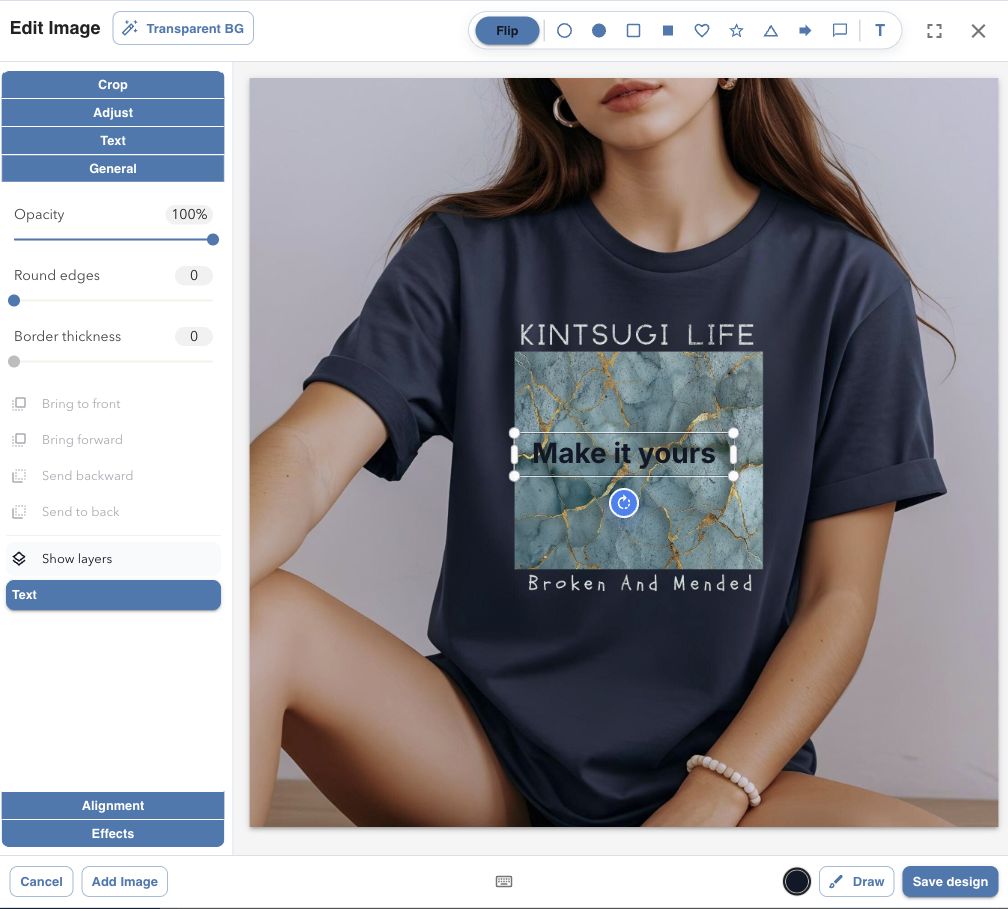Click the rotate handle under the text
This screenshot has width=1008, height=909.
point(624,503)
